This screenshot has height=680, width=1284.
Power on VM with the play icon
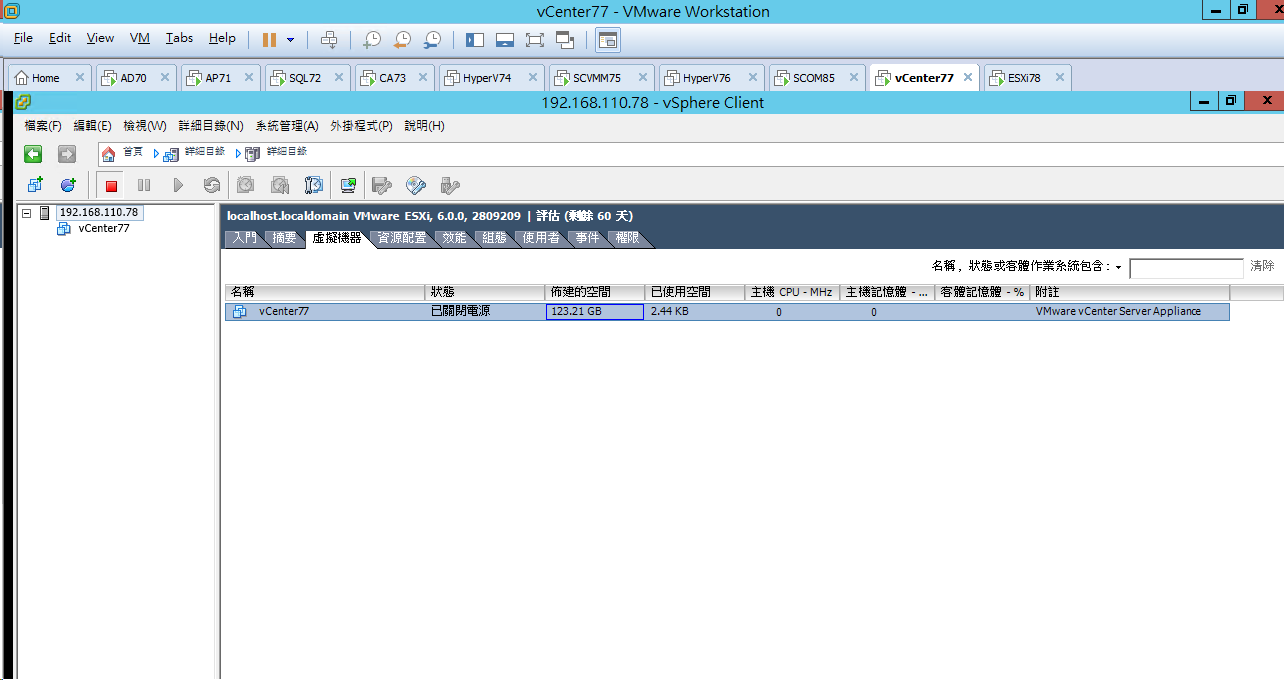point(178,185)
